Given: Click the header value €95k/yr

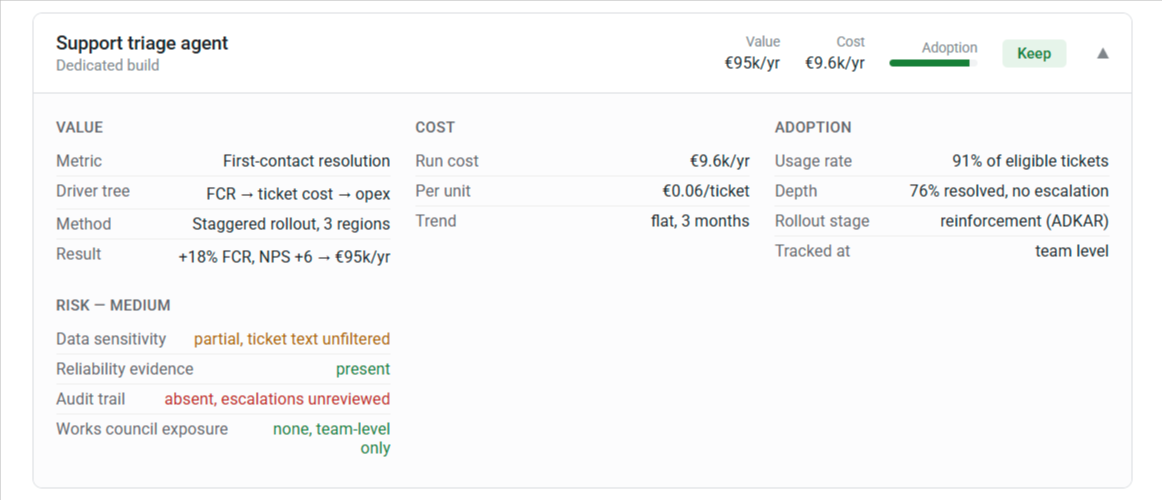Looking at the screenshot, I should click(752, 62).
